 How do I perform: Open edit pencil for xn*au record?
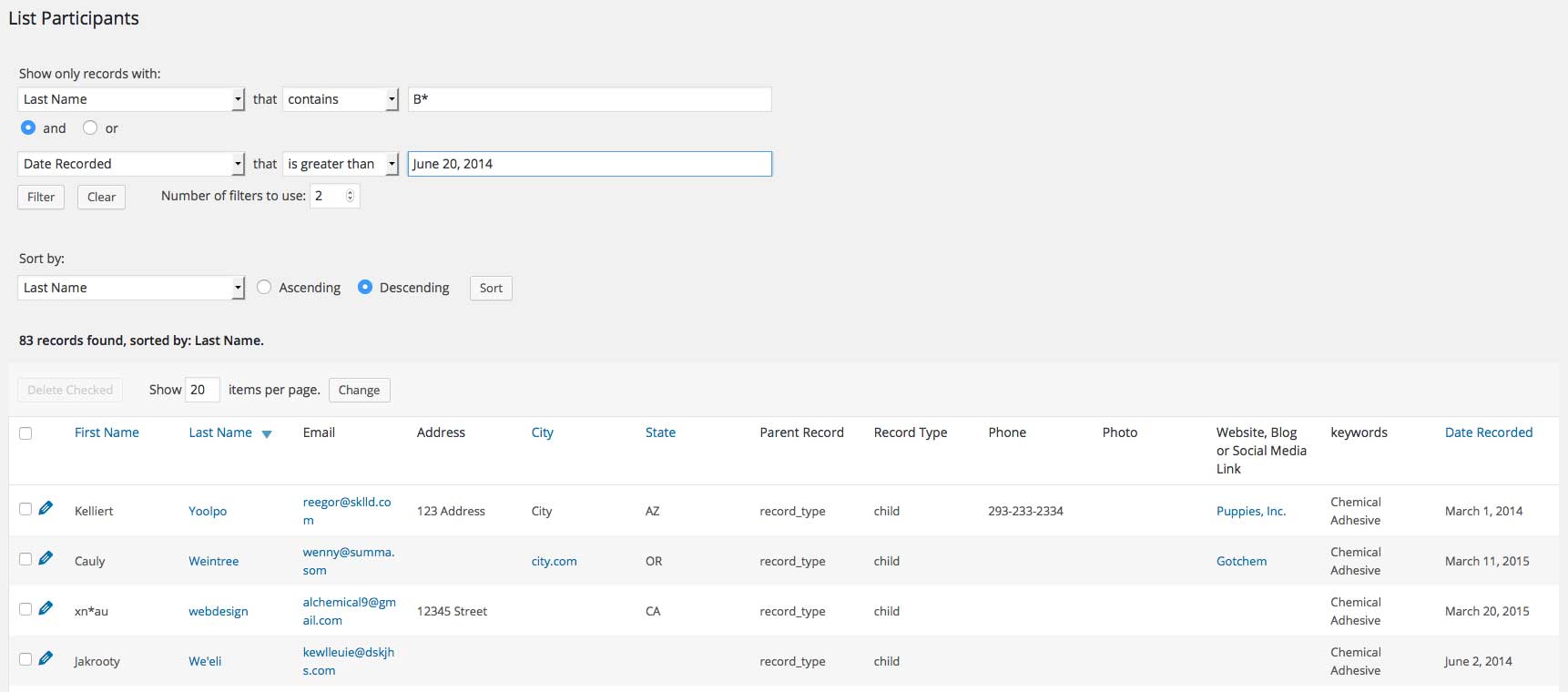tap(46, 608)
